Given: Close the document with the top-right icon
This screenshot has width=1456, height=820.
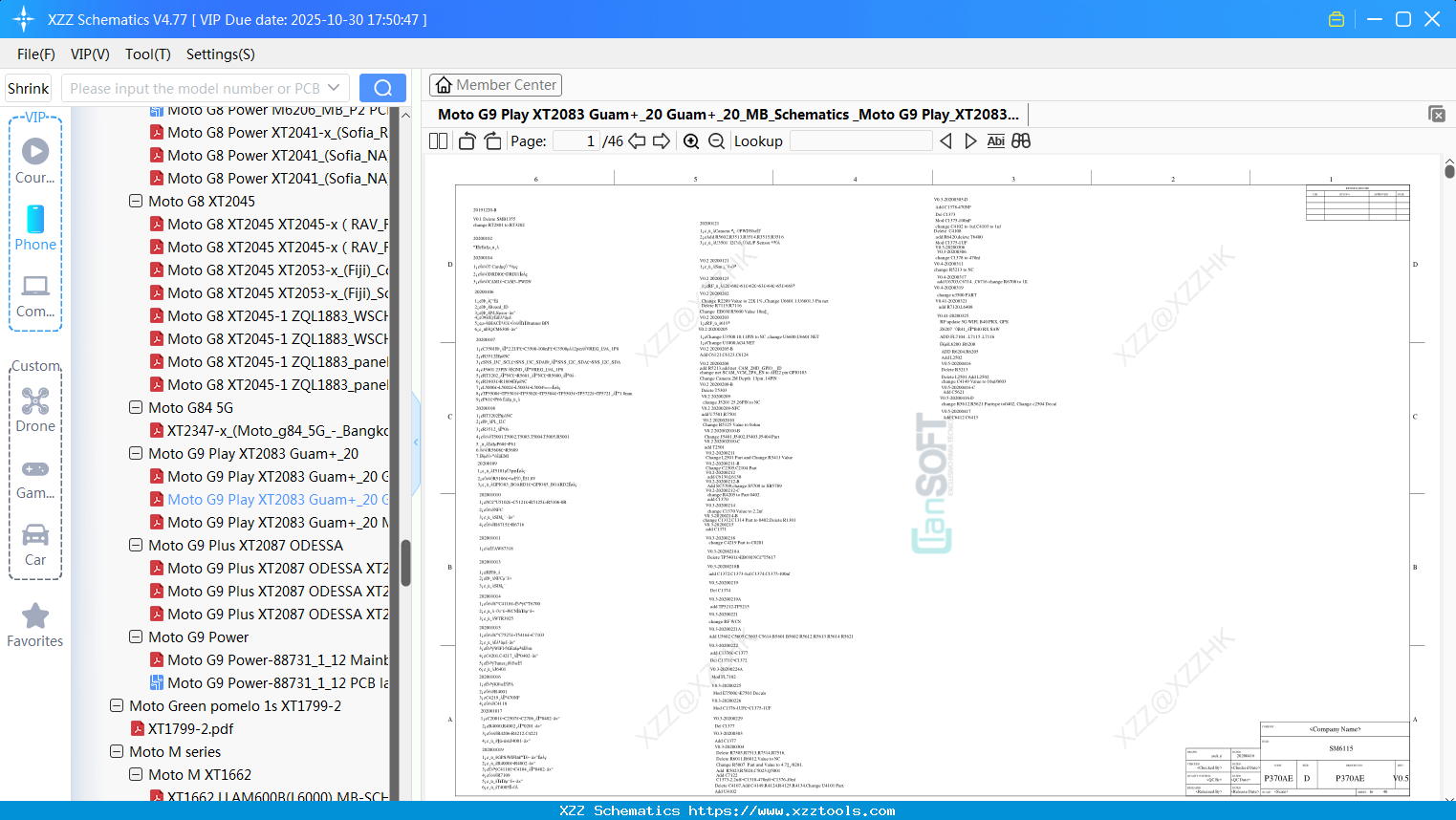Looking at the screenshot, I should [1436, 114].
